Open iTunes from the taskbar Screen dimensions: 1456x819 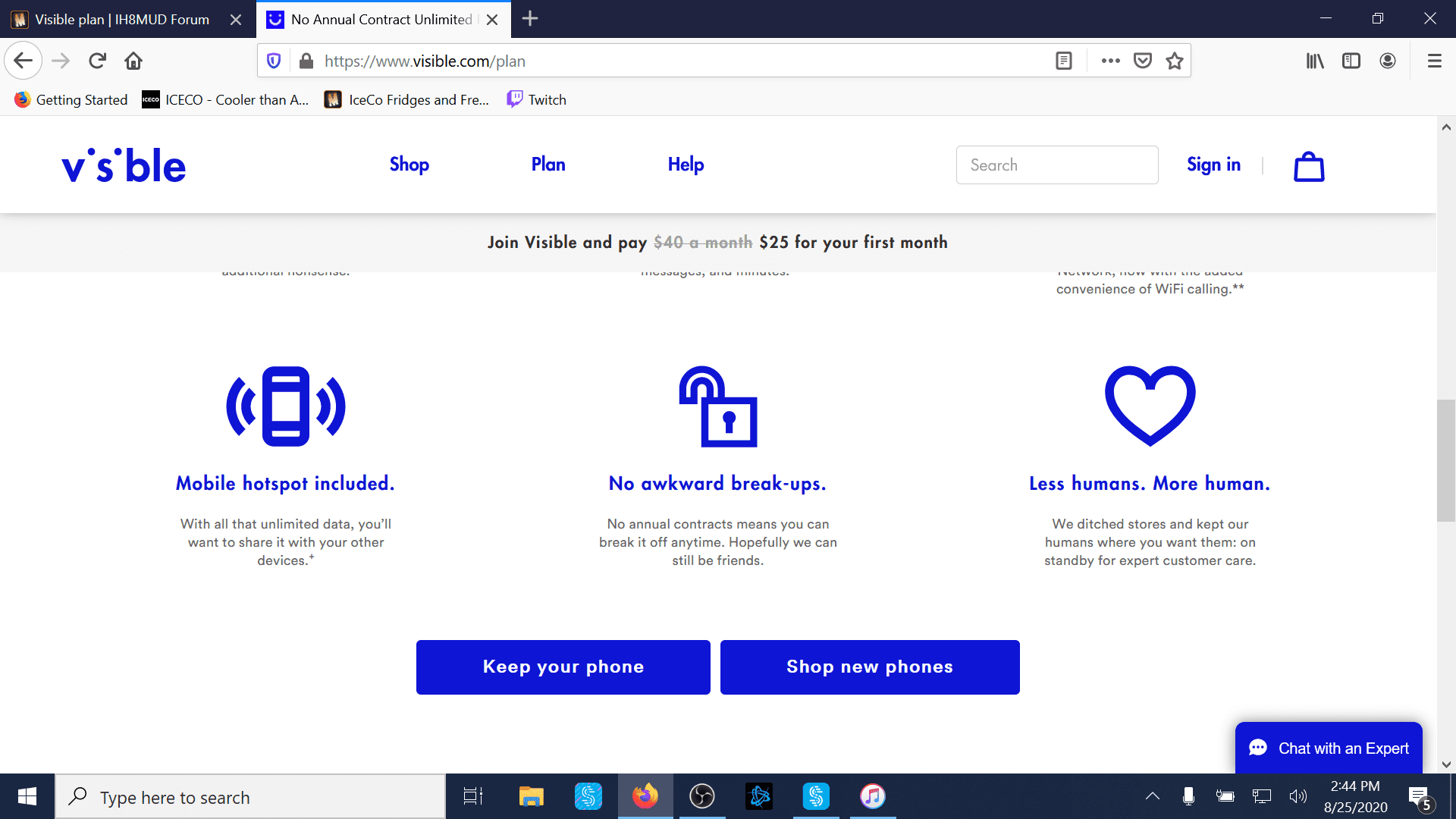[x=873, y=796]
